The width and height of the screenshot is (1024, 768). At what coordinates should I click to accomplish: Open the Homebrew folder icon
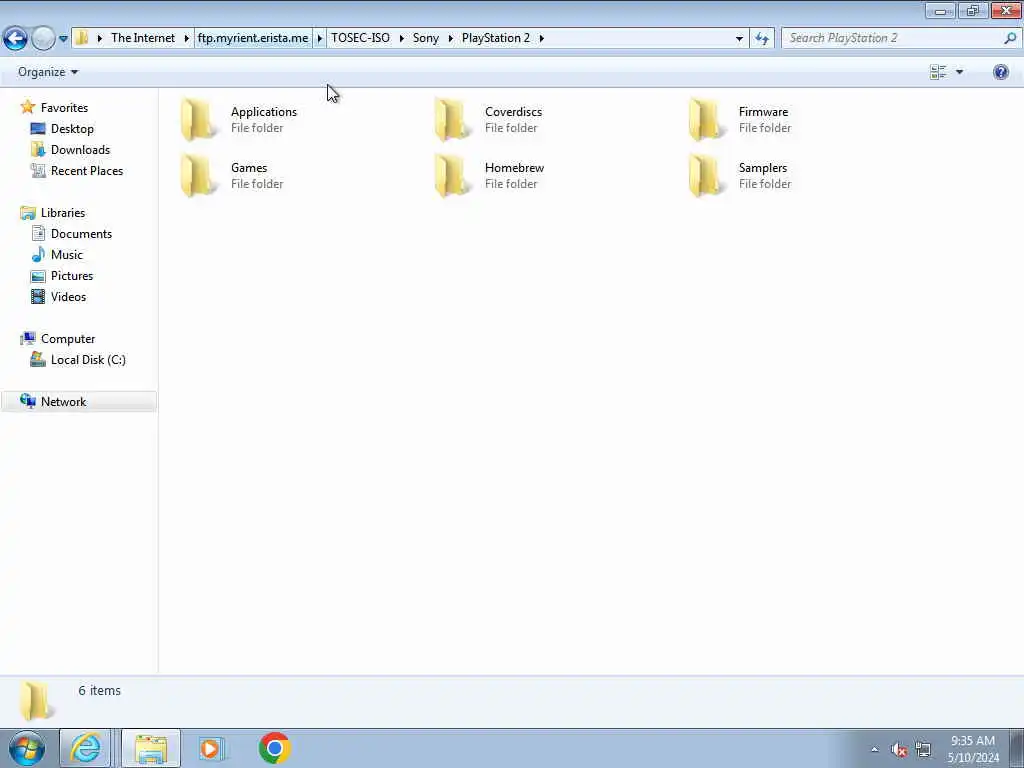point(452,176)
